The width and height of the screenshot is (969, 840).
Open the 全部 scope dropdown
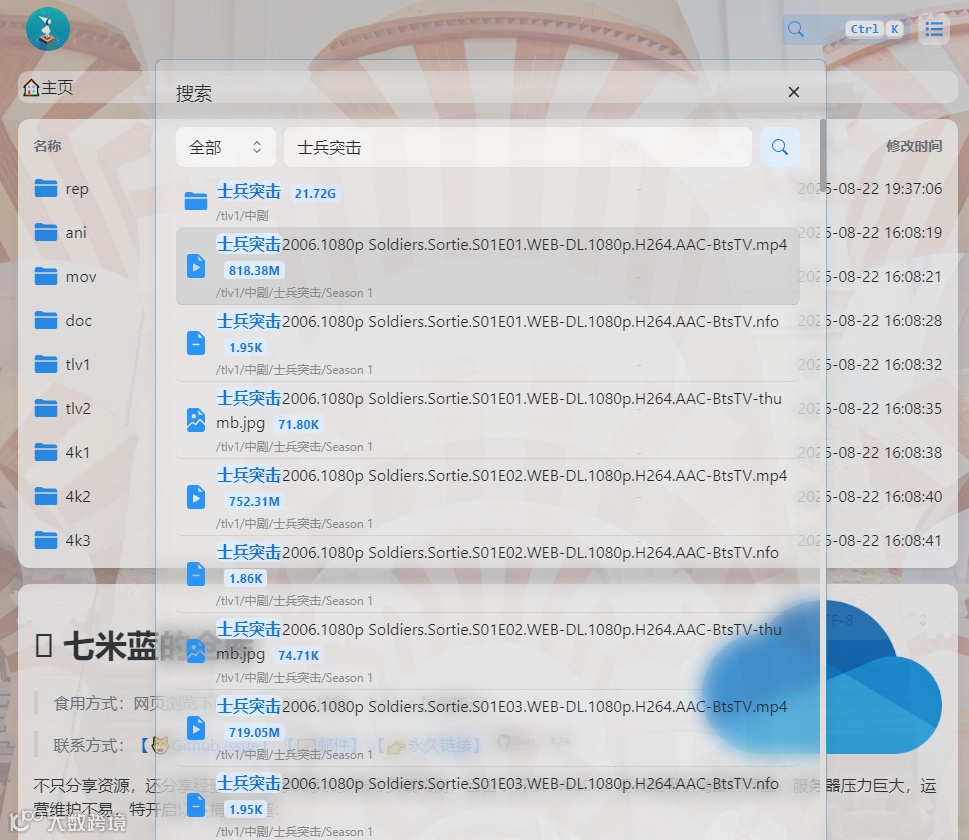click(x=226, y=147)
